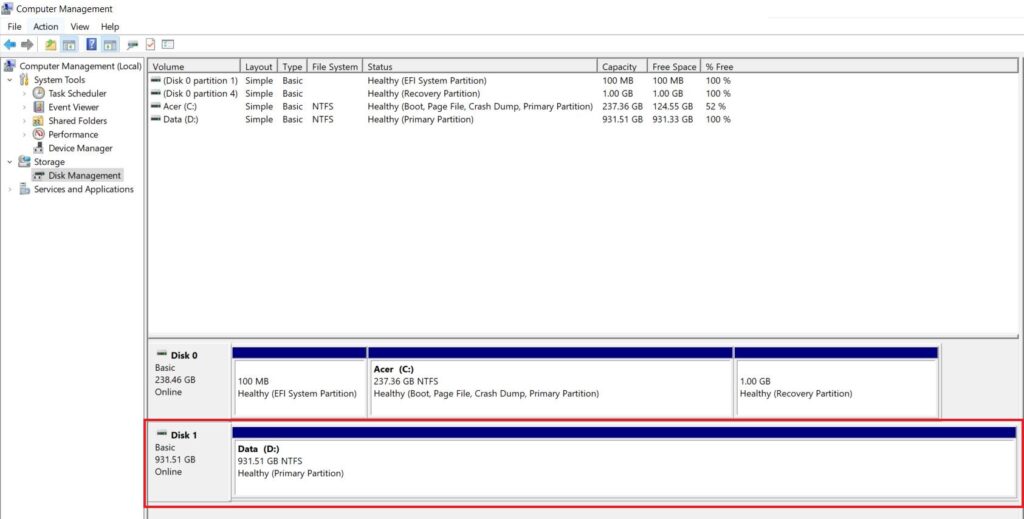Click the red check mark toolbar icon
The image size is (1024, 519).
coord(150,44)
